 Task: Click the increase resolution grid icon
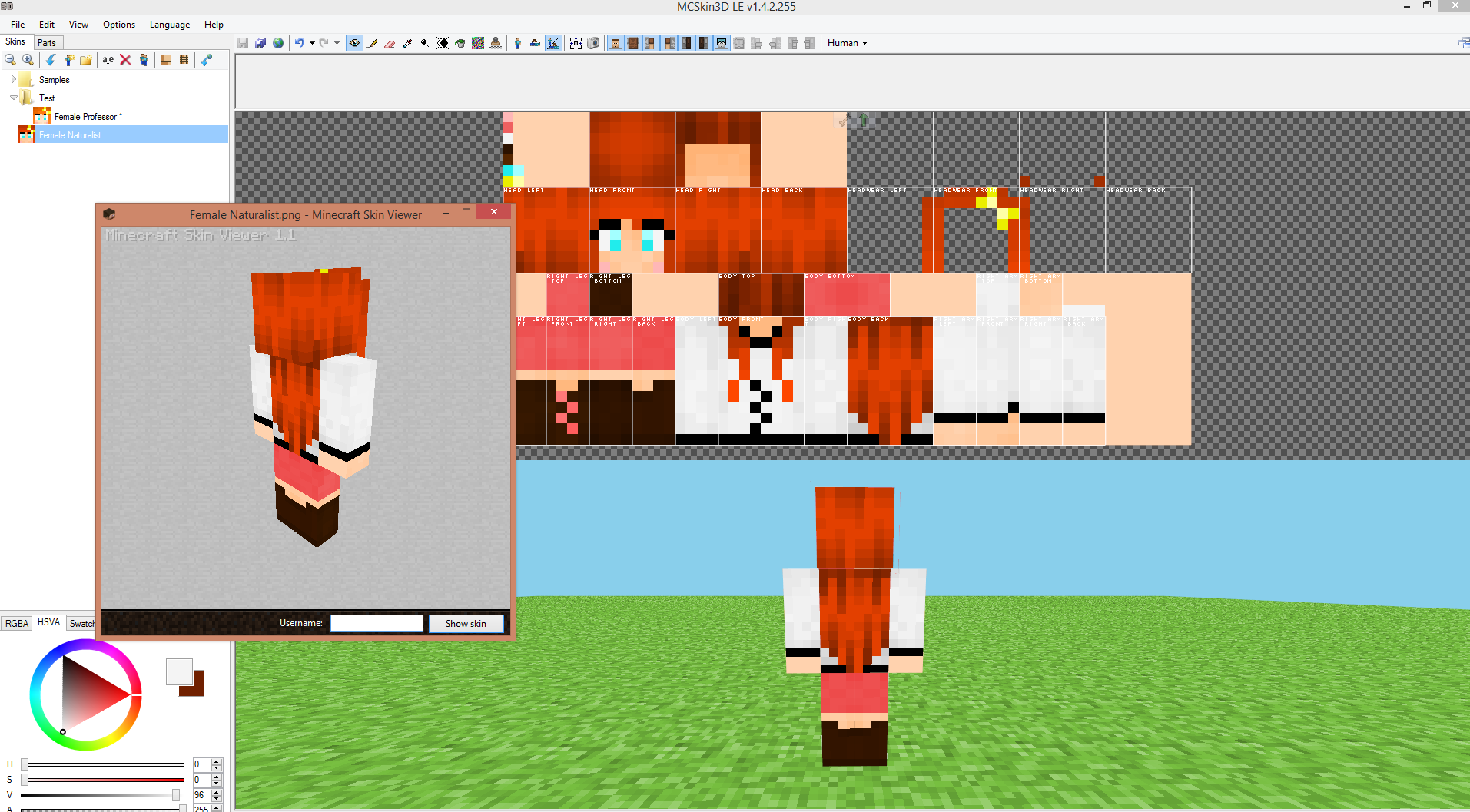click(x=184, y=60)
